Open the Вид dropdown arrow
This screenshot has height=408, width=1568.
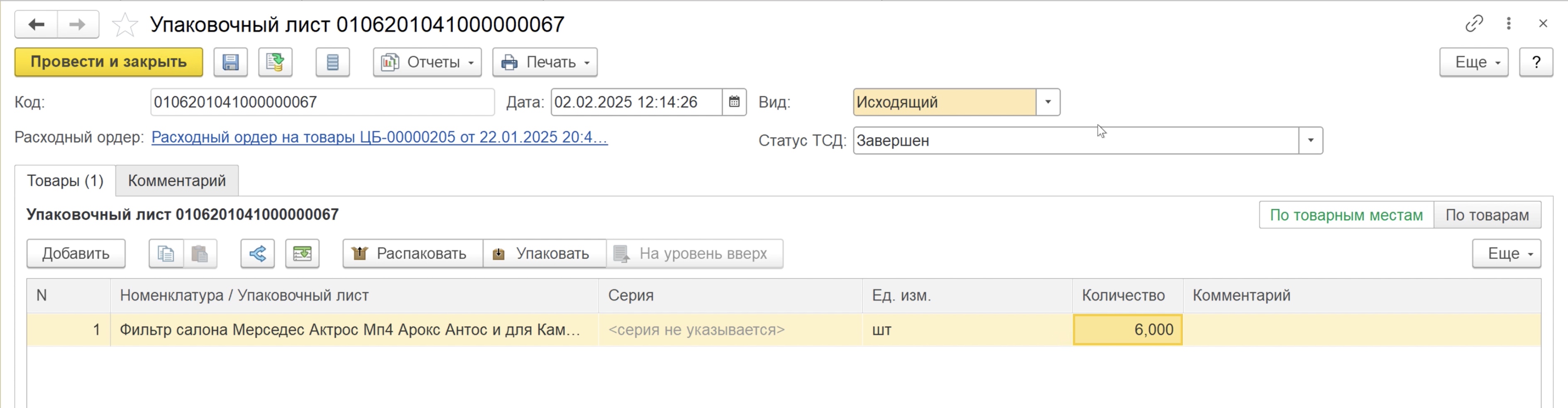(1048, 102)
